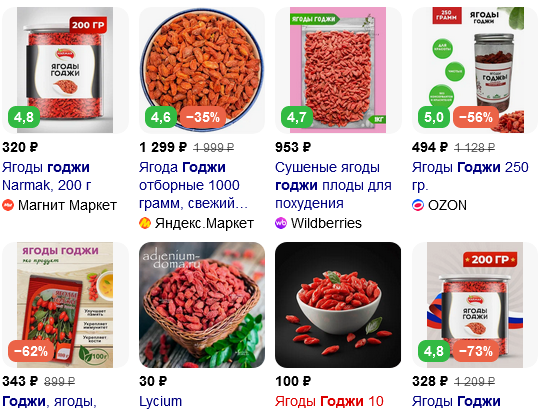Open Ягода Годжи отборные 1000 грамм link
The image size is (539, 409).
pyautogui.click(x=193, y=185)
